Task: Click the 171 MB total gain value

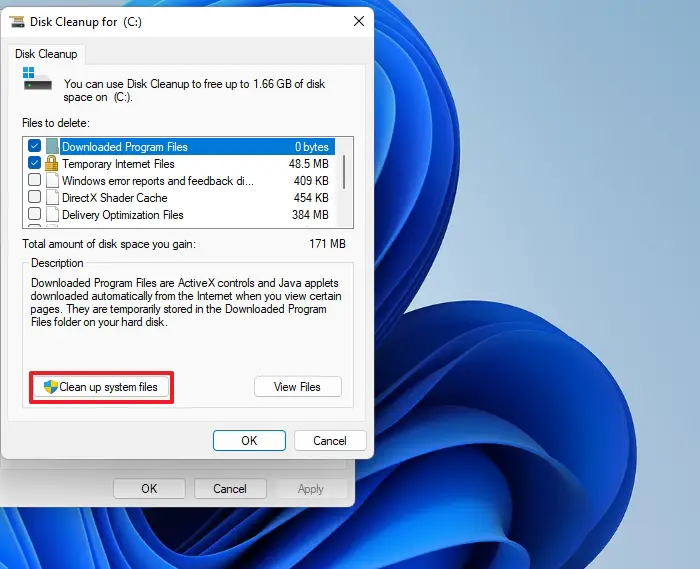Action: click(327, 244)
